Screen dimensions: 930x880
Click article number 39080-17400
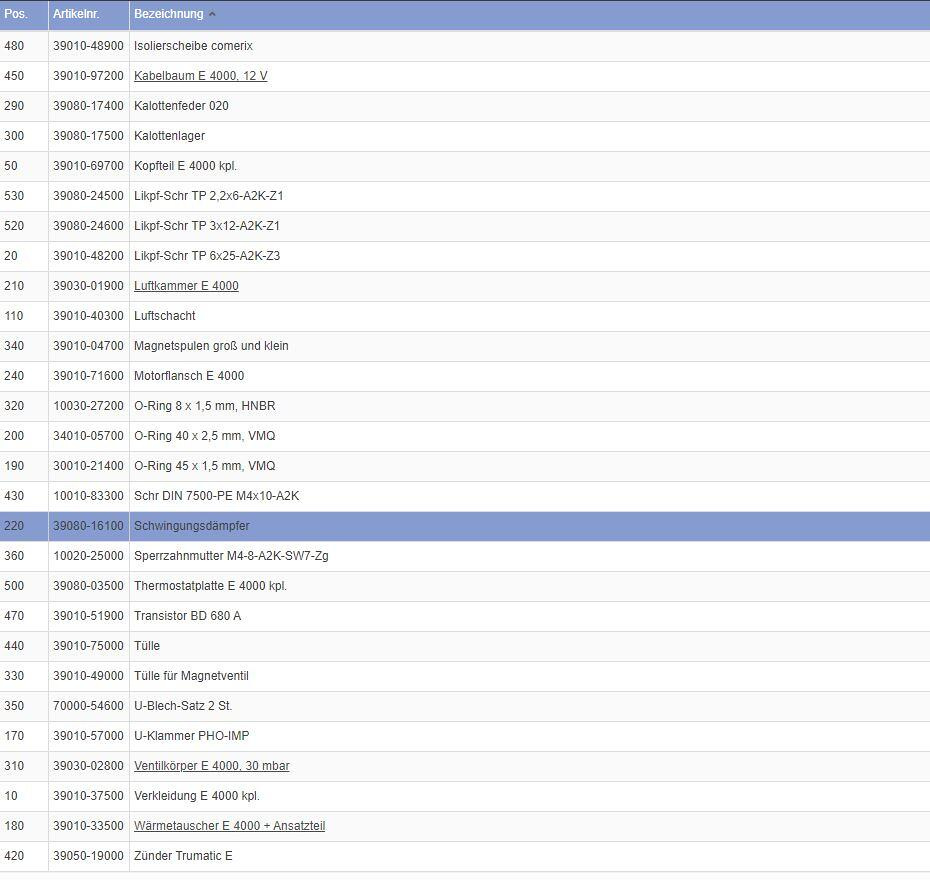click(88, 106)
